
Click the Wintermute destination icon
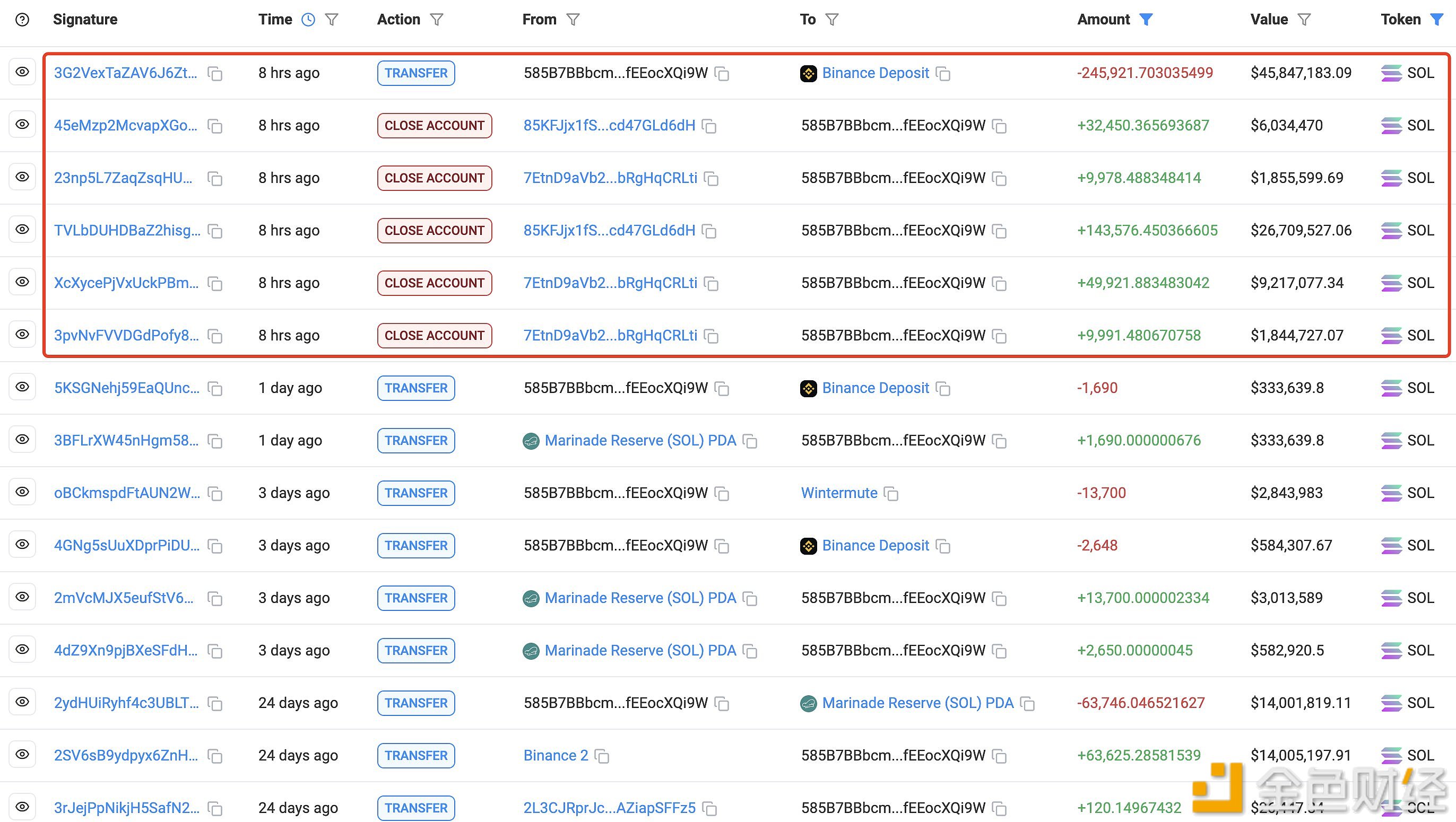(x=890, y=493)
